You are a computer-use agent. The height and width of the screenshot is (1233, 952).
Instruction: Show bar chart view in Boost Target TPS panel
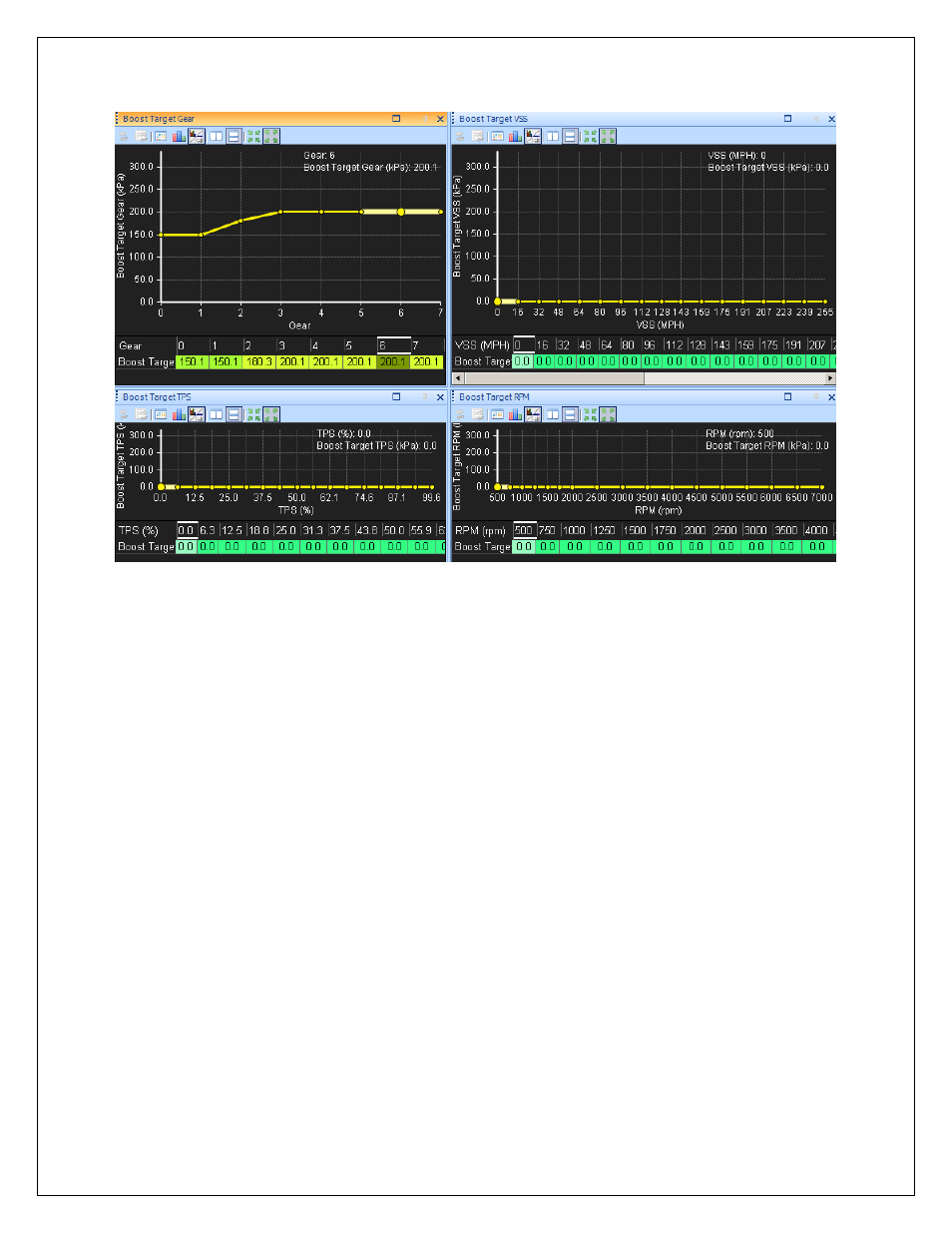point(180,414)
